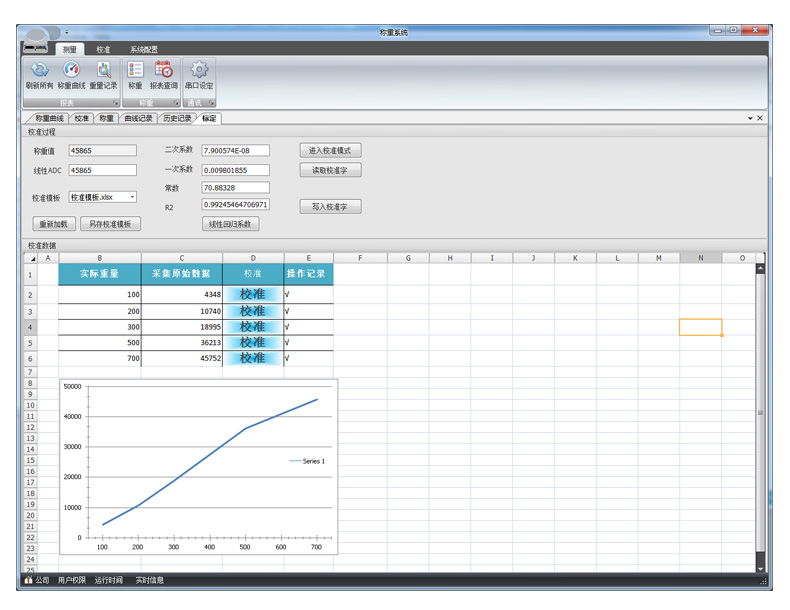This screenshot has width=790, height=610.
Task: Open the 重量记录 icon in ribbon
Action: 103,70
